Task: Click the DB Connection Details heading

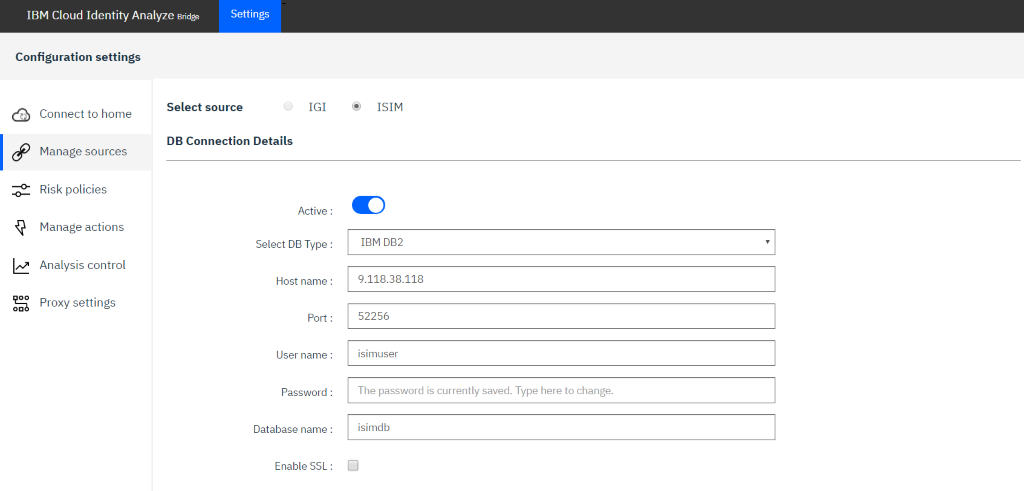Action: tap(230, 141)
